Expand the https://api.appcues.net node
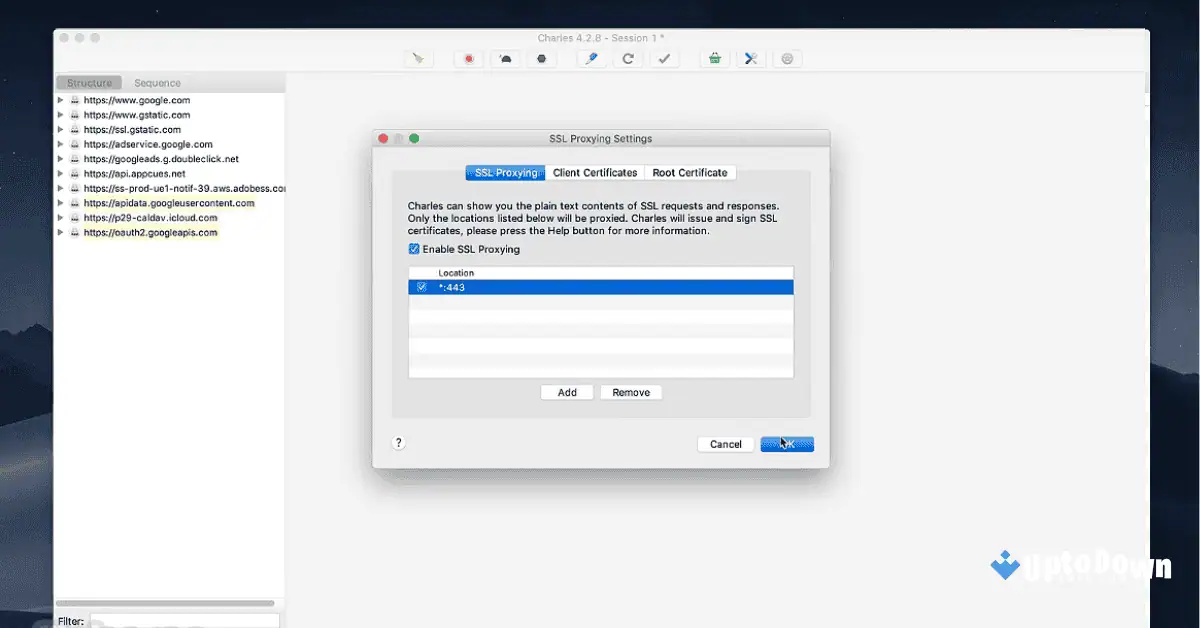Viewport: 1200px width, 628px height. [x=59, y=173]
